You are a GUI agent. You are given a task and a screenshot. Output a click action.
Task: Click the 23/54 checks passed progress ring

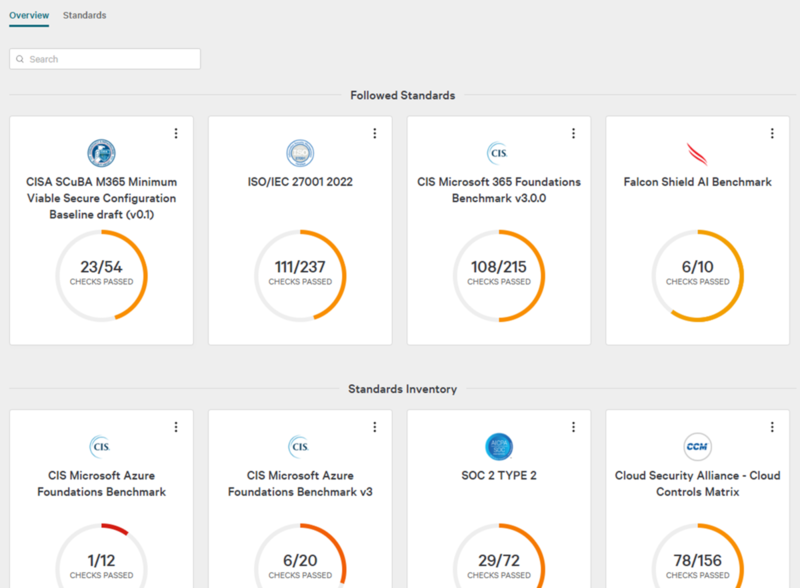pyautogui.click(x=102, y=276)
